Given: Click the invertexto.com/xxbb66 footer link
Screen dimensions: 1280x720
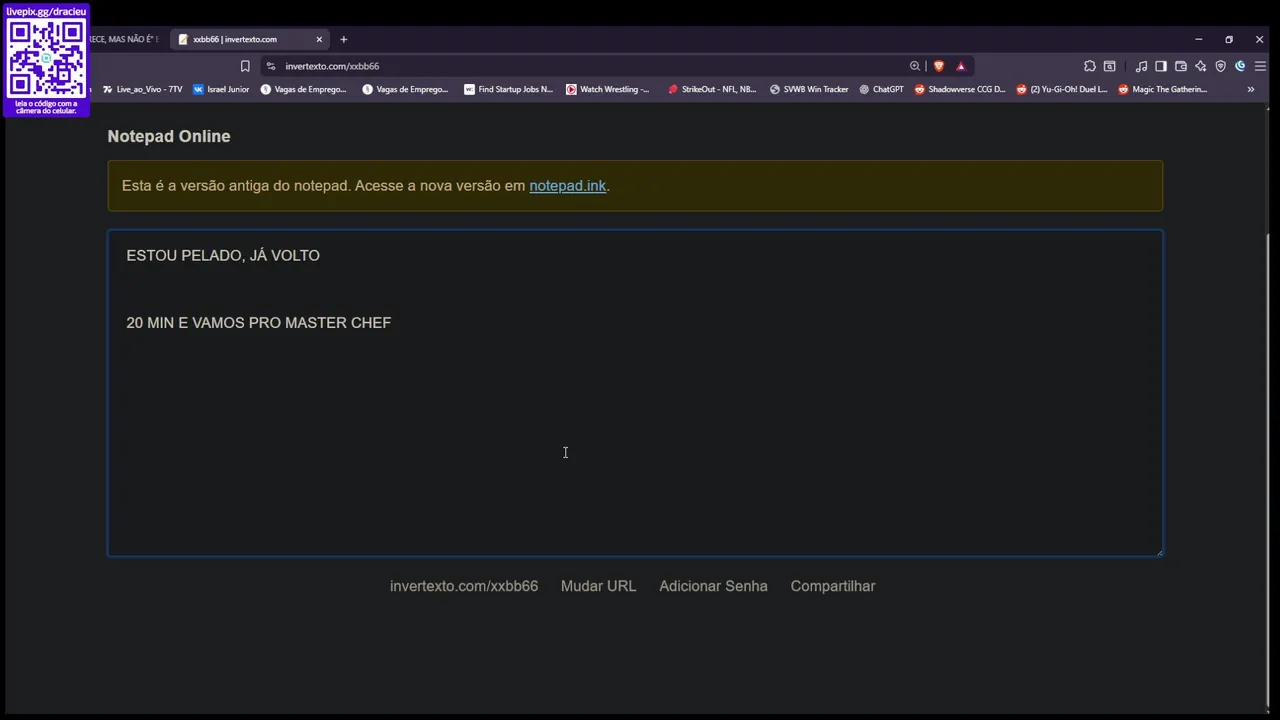Looking at the screenshot, I should click(x=464, y=586).
